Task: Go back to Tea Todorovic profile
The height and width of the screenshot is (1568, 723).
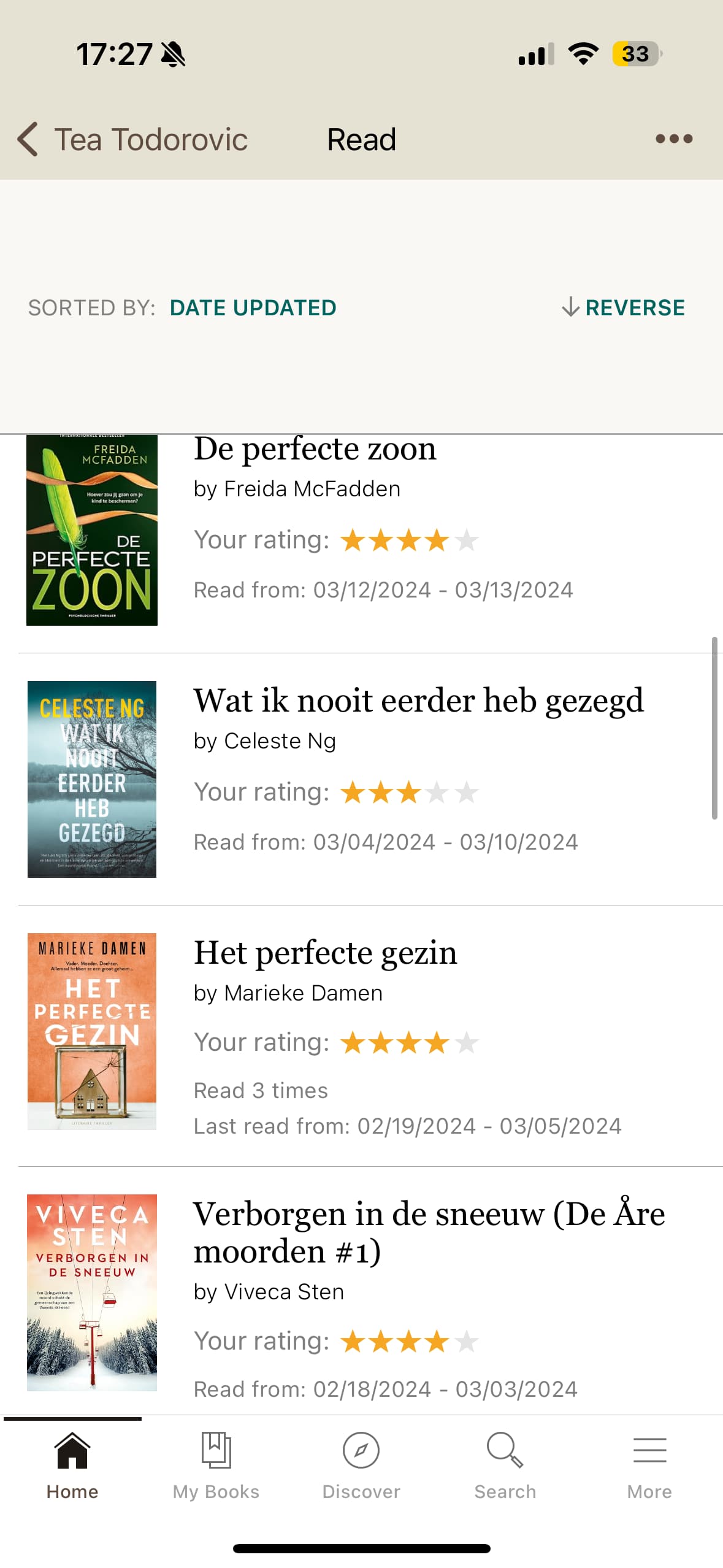Action: tap(151, 140)
